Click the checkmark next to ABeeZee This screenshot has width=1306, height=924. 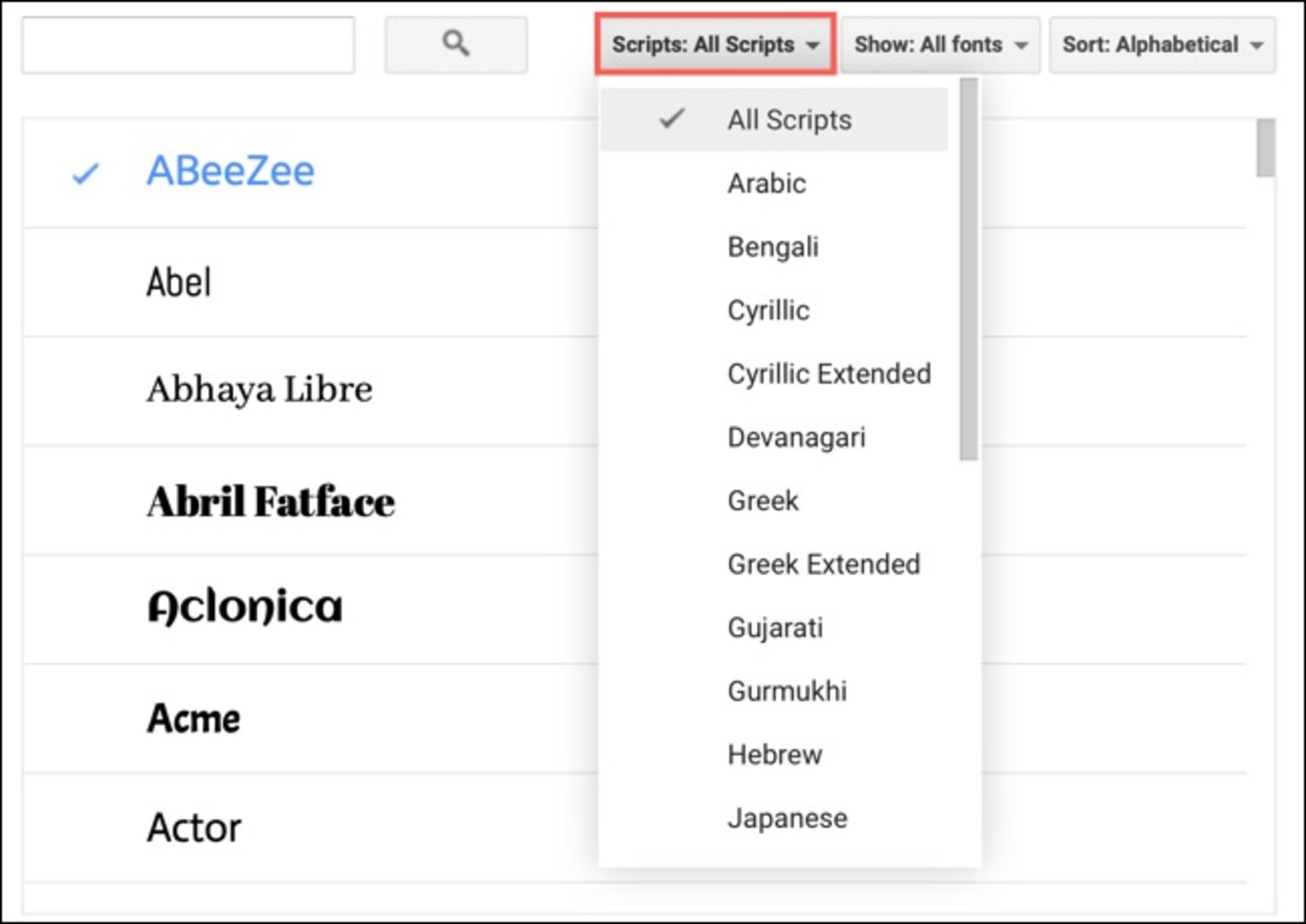coord(84,174)
